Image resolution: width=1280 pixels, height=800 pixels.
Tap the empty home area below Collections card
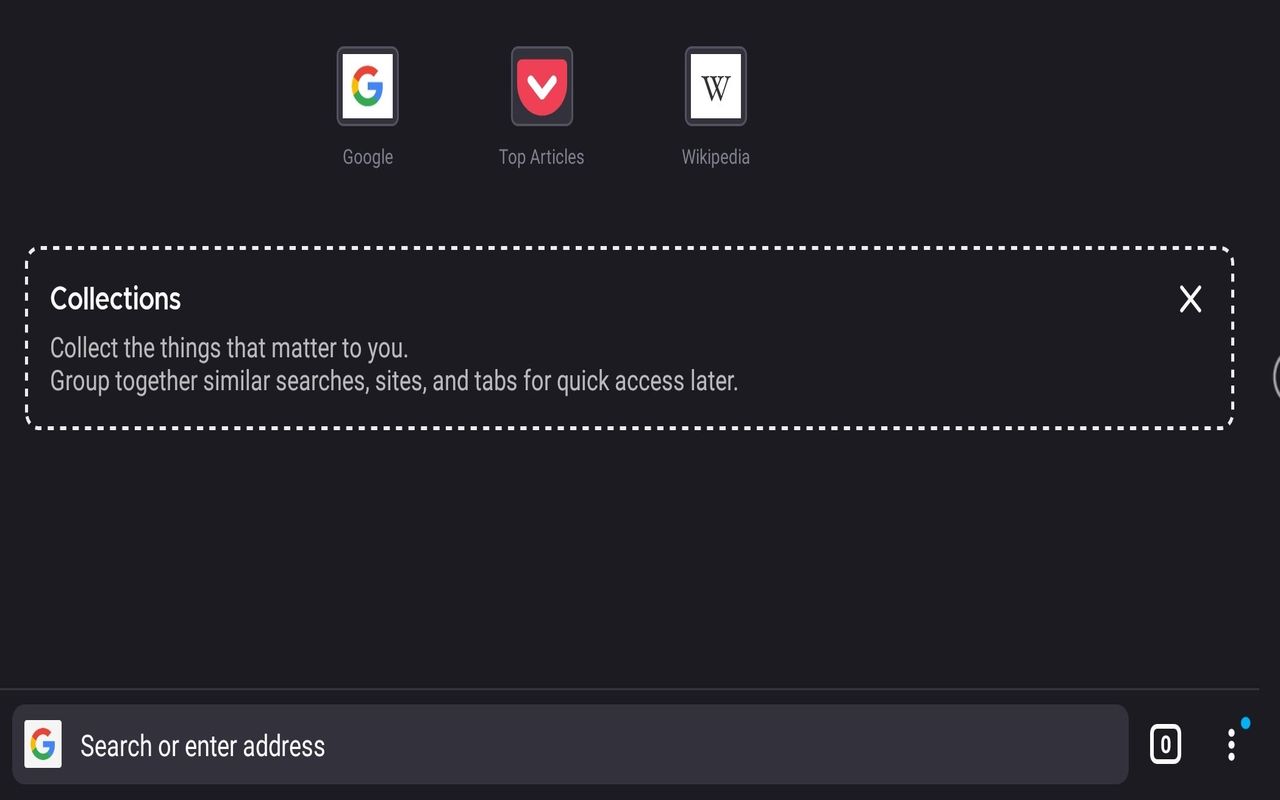coord(640,560)
